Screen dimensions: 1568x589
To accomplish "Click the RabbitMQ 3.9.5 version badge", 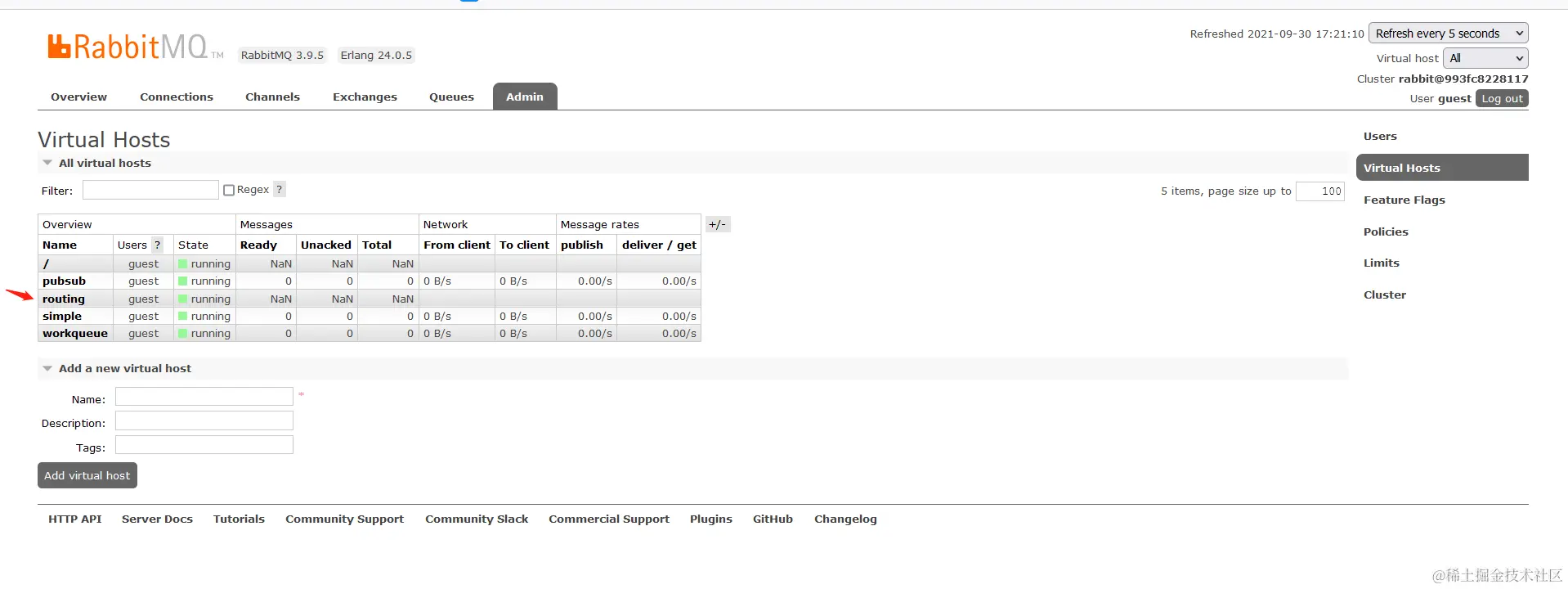I will pyautogui.click(x=282, y=55).
